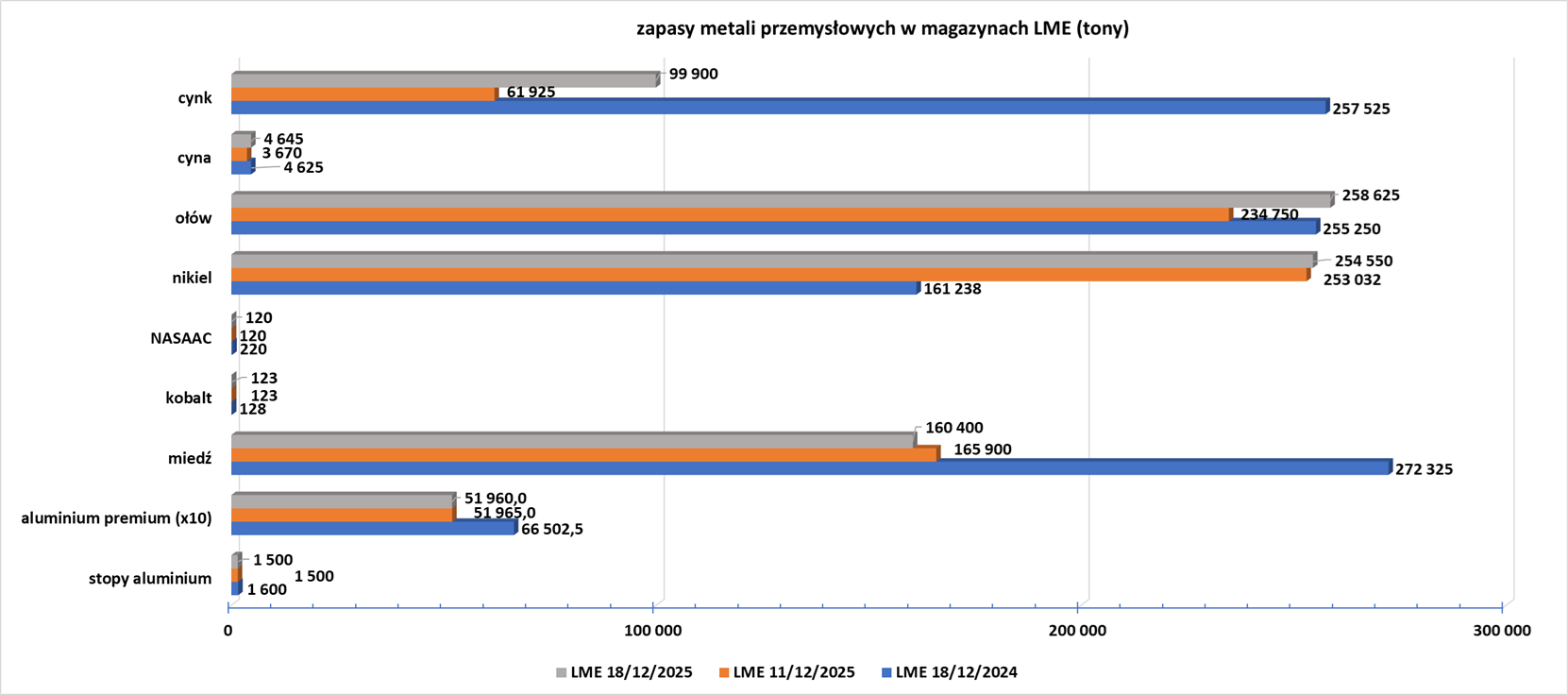This screenshot has height=695, width=1568.
Task: Select the category axis label NASAAC
Action: tap(180, 338)
